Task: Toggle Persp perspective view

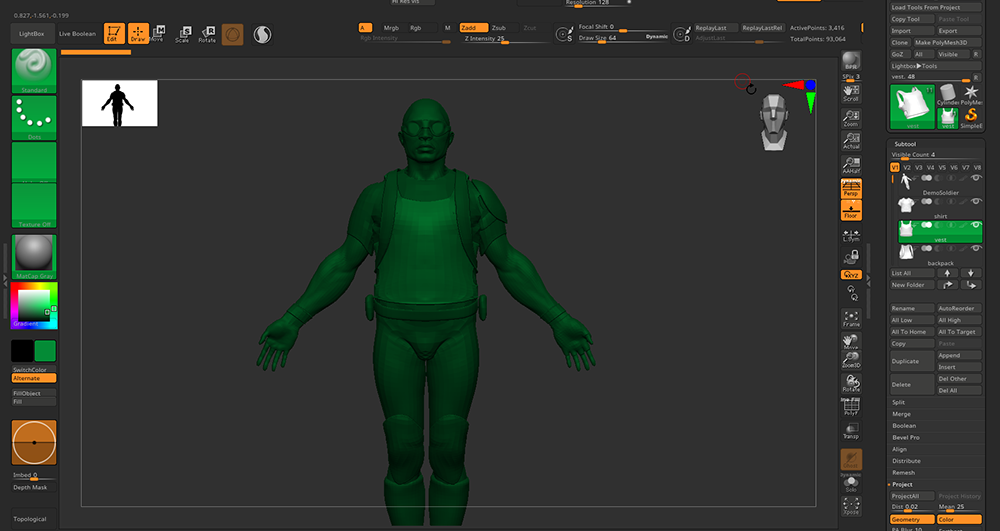Action: click(x=851, y=189)
